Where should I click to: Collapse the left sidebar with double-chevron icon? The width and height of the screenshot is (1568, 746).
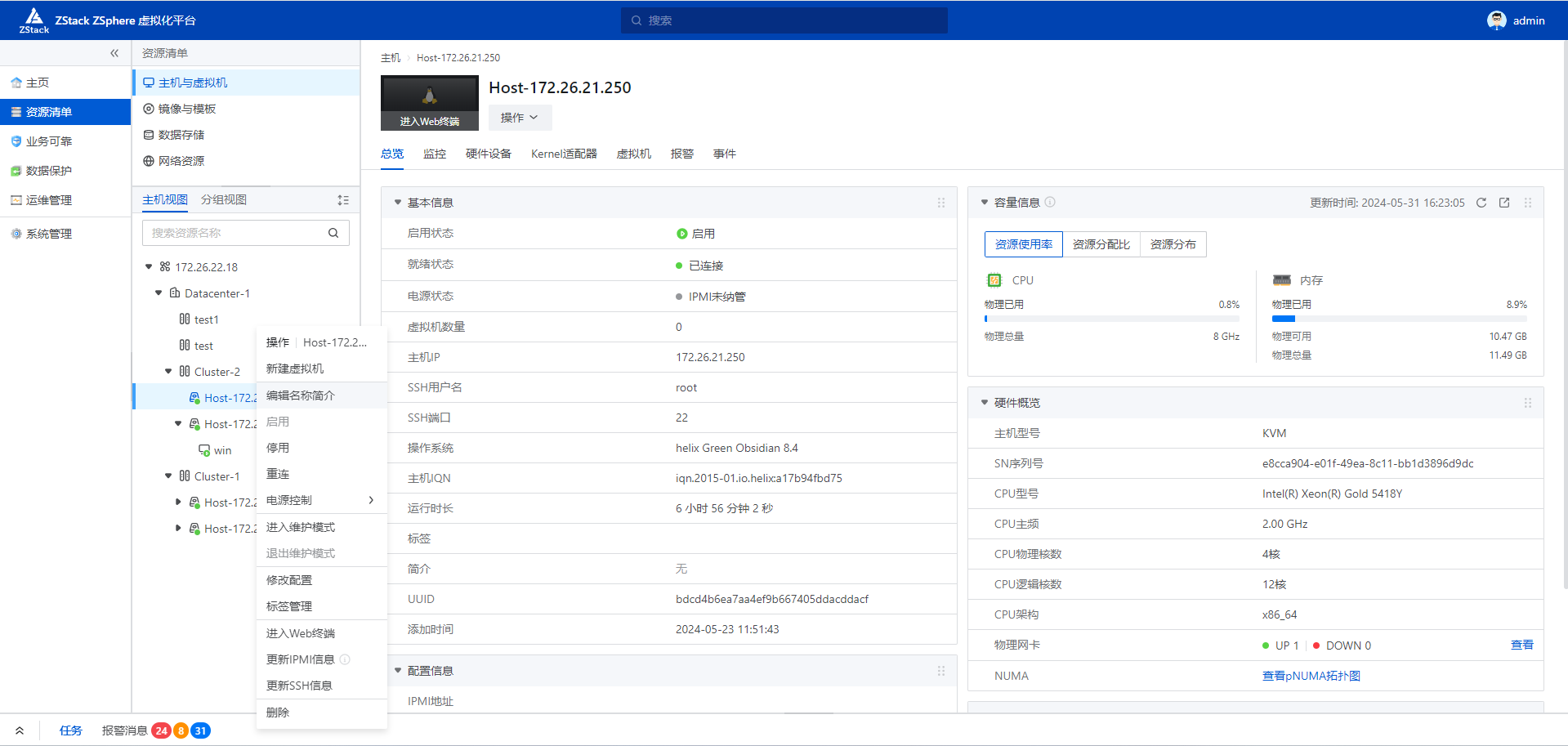(x=114, y=53)
